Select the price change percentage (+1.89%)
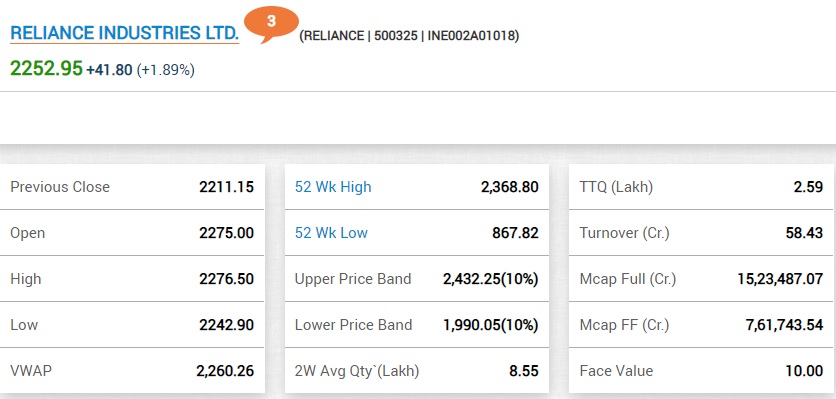This screenshot has width=836, height=399. pyautogui.click(x=166, y=70)
